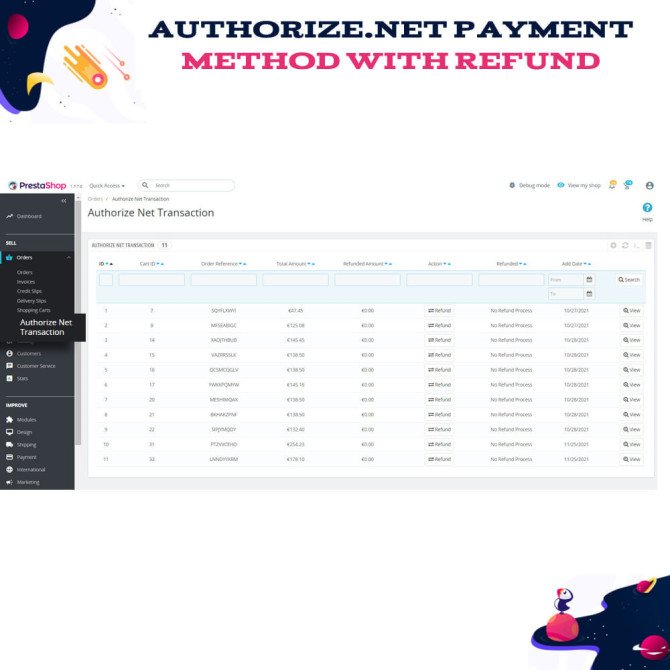This screenshot has width=670, height=670.
Task: Open Customer Service in sidebar
Action: tap(31, 366)
